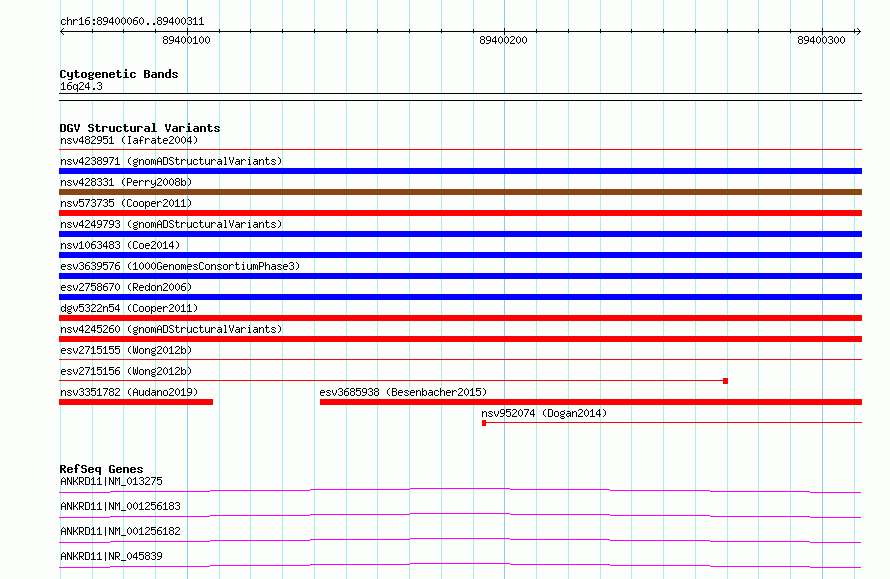Open variant nsv428331 (Perry2008b)
This screenshot has height=579, width=890.
(126, 182)
